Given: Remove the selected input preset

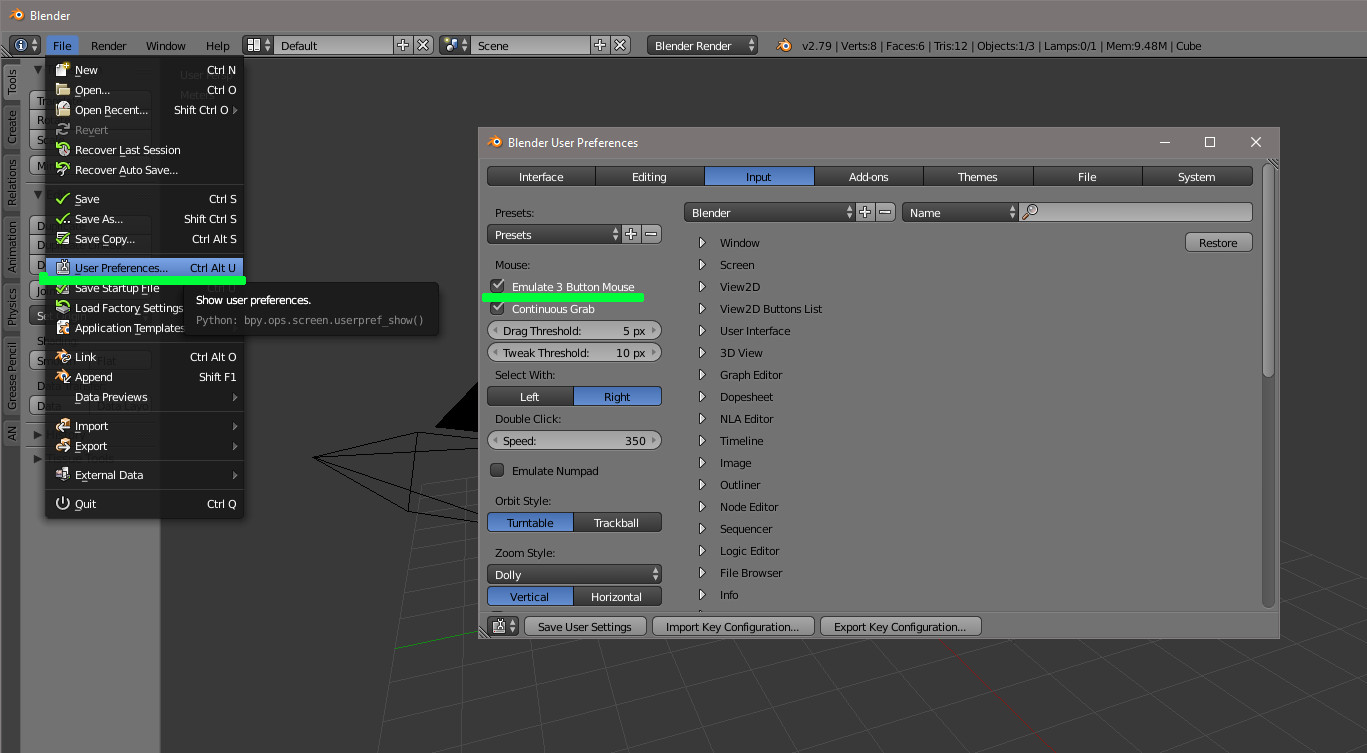Looking at the screenshot, I should pos(651,235).
